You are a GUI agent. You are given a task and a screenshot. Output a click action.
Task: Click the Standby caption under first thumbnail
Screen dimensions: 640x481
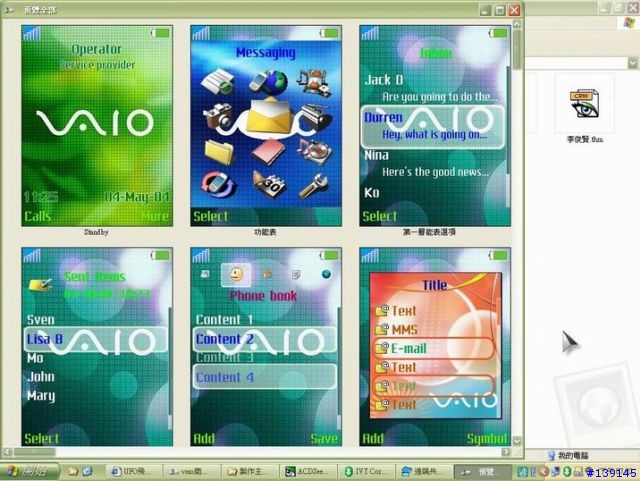96,232
